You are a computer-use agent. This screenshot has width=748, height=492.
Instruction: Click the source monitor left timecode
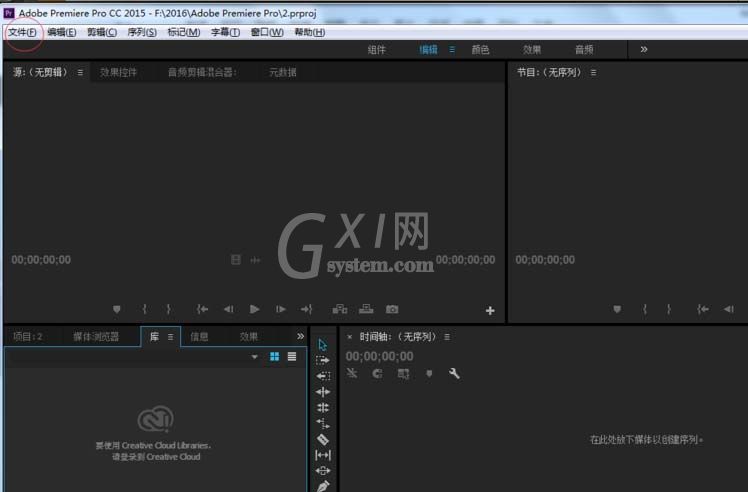click(x=41, y=260)
